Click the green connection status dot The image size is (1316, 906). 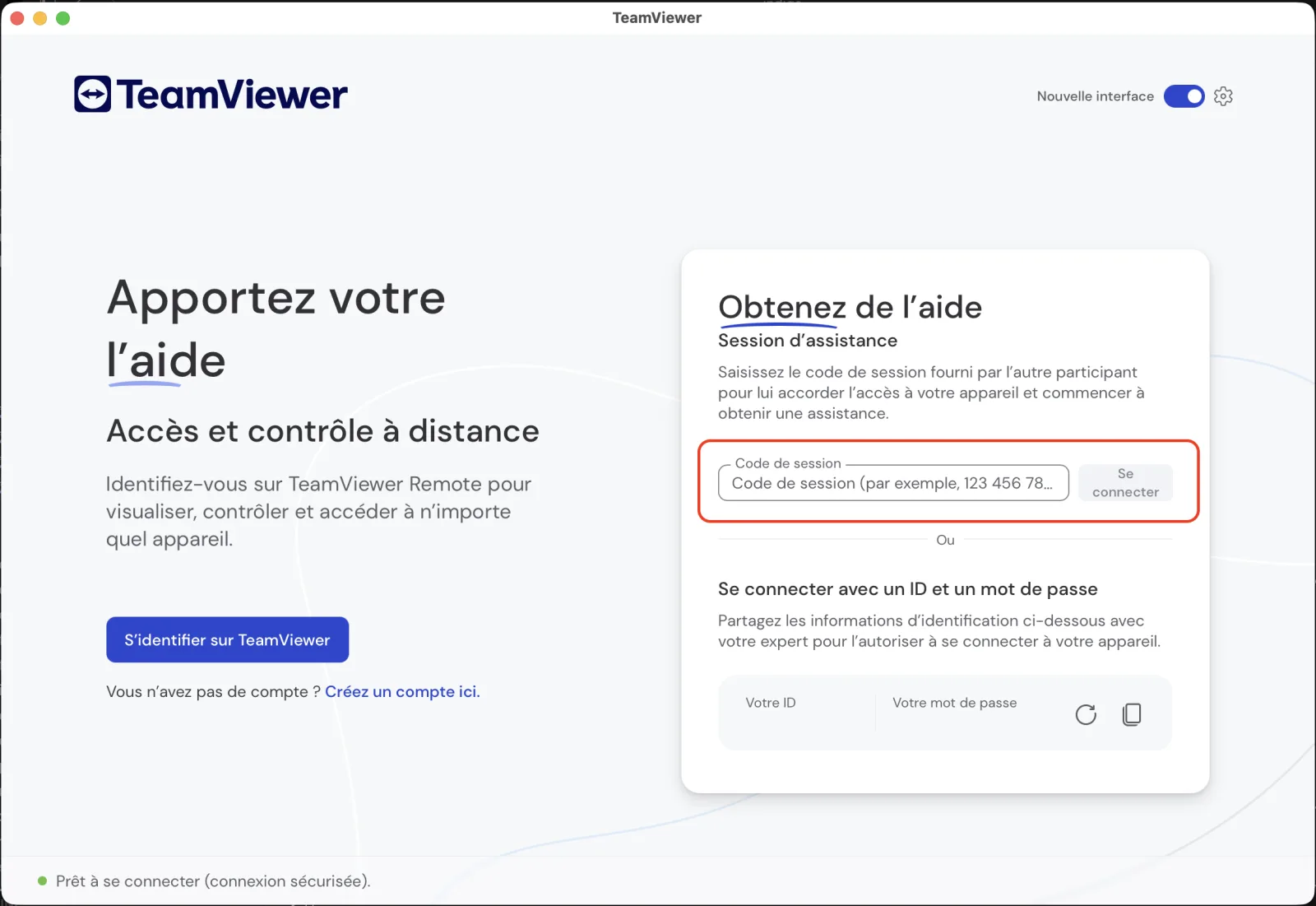[42, 880]
